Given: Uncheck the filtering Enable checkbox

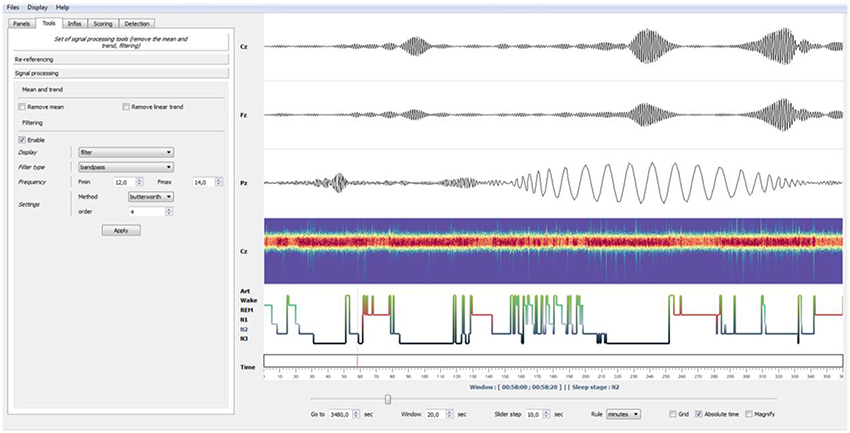Looking at the screenshot, I should point(22,140).
